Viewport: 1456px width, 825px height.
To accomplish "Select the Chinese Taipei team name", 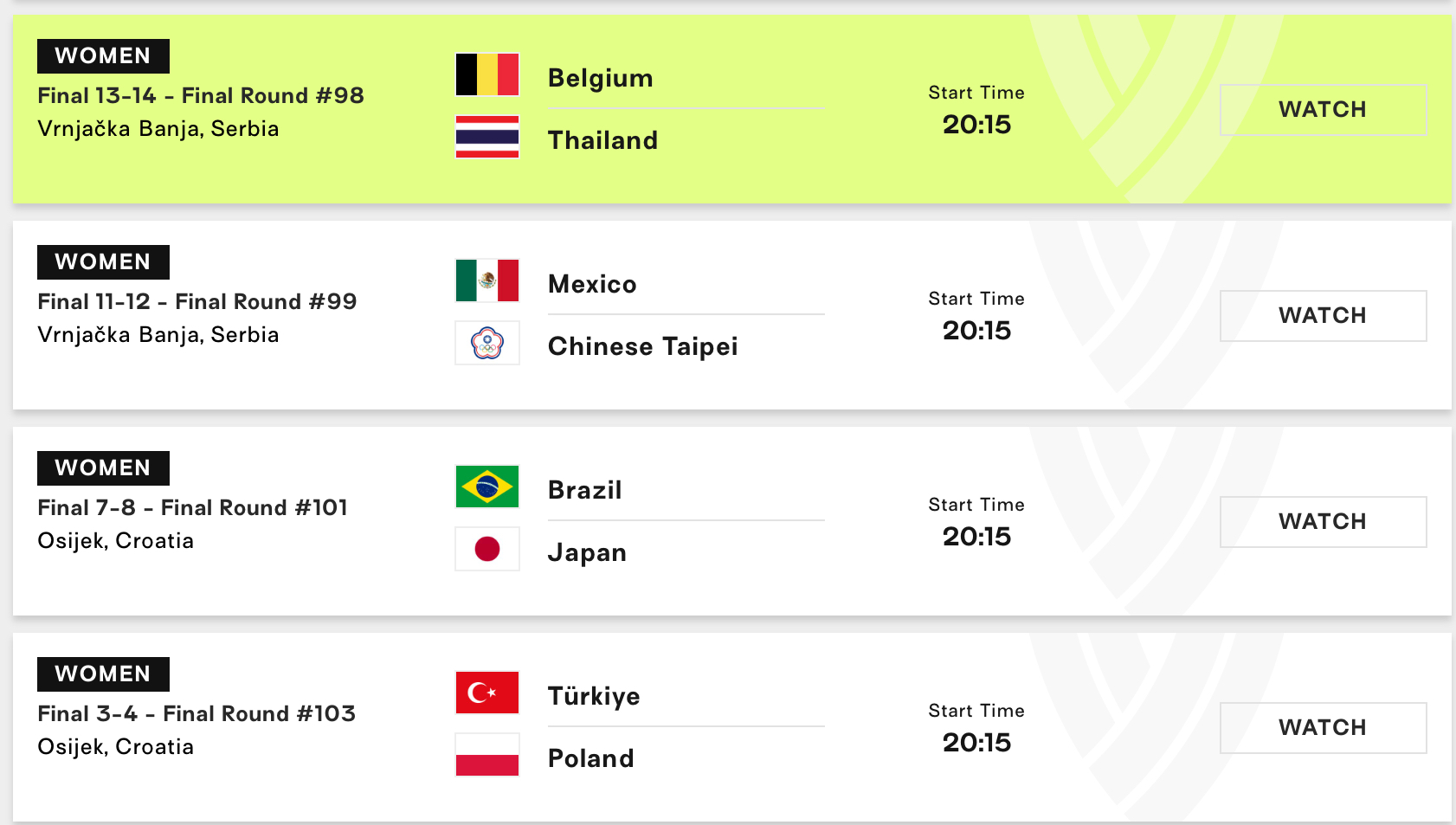I will [643, 346].
